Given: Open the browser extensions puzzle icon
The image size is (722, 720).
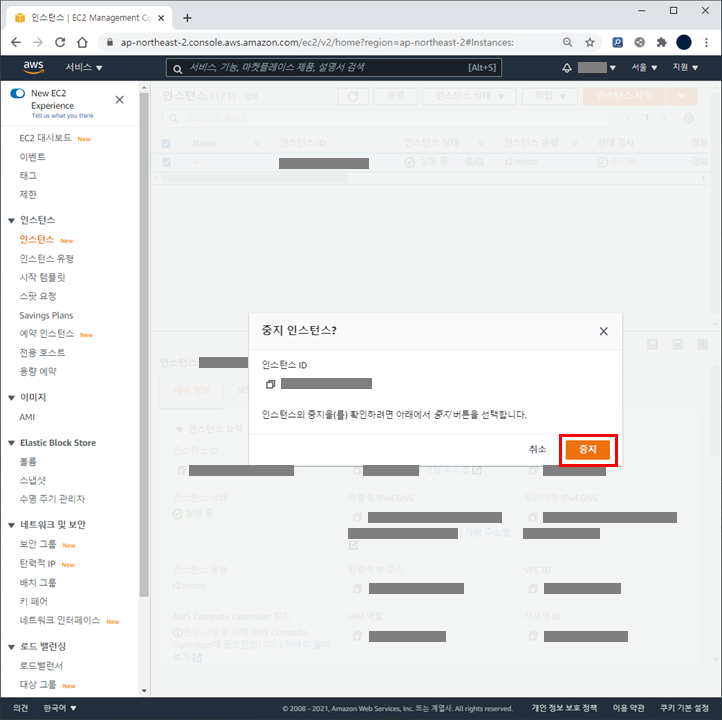Looking at the screenshot, I should point(662,42).
